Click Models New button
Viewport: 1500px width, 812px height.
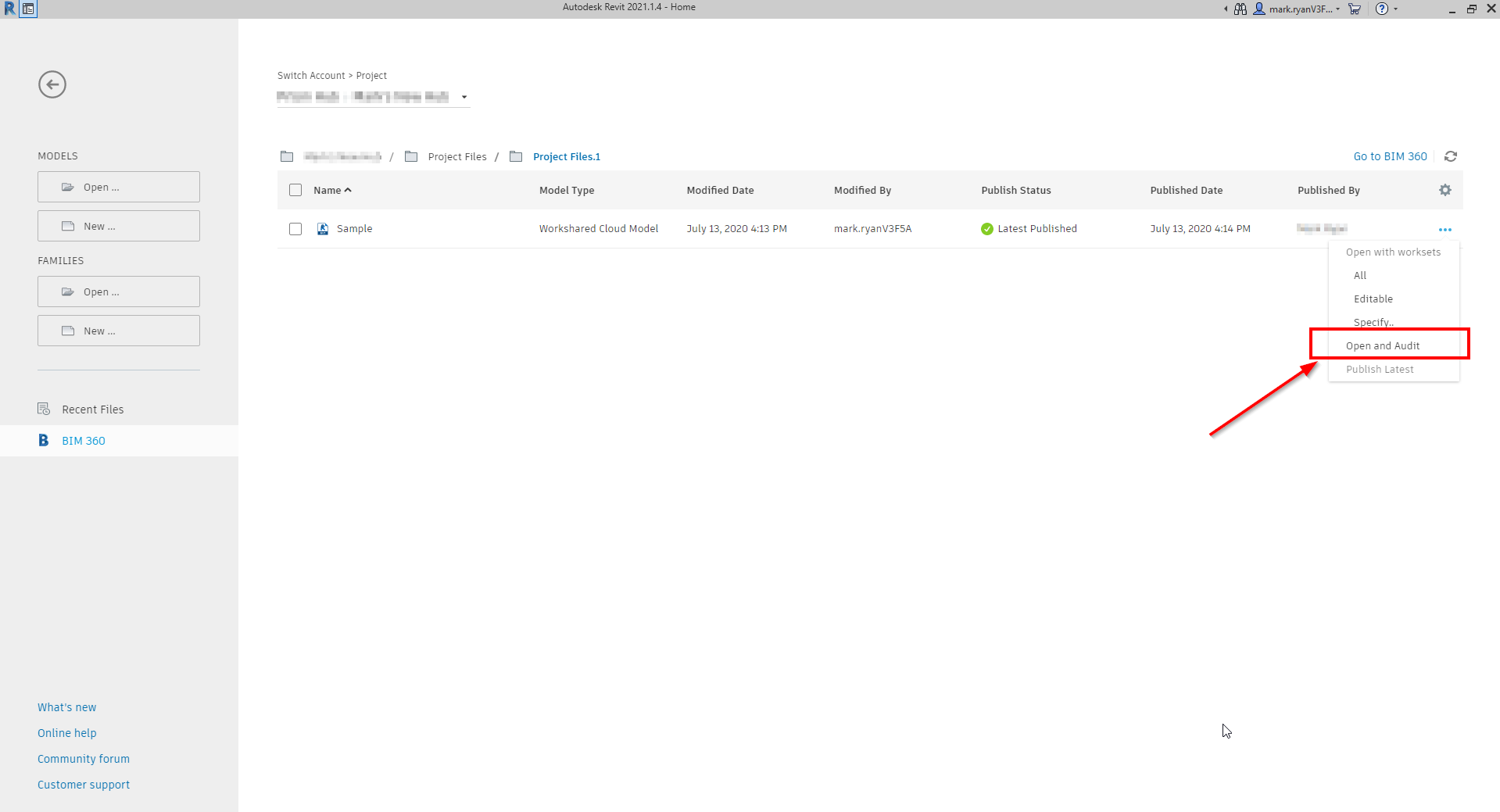point(119,226)
